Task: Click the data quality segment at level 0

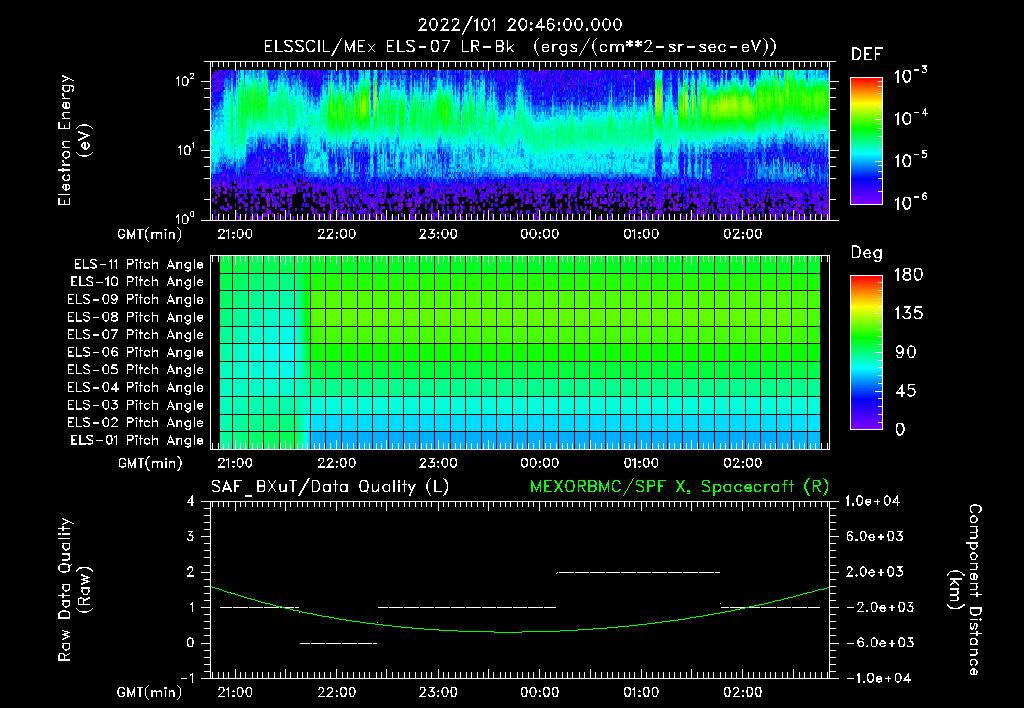Action: 338,643
